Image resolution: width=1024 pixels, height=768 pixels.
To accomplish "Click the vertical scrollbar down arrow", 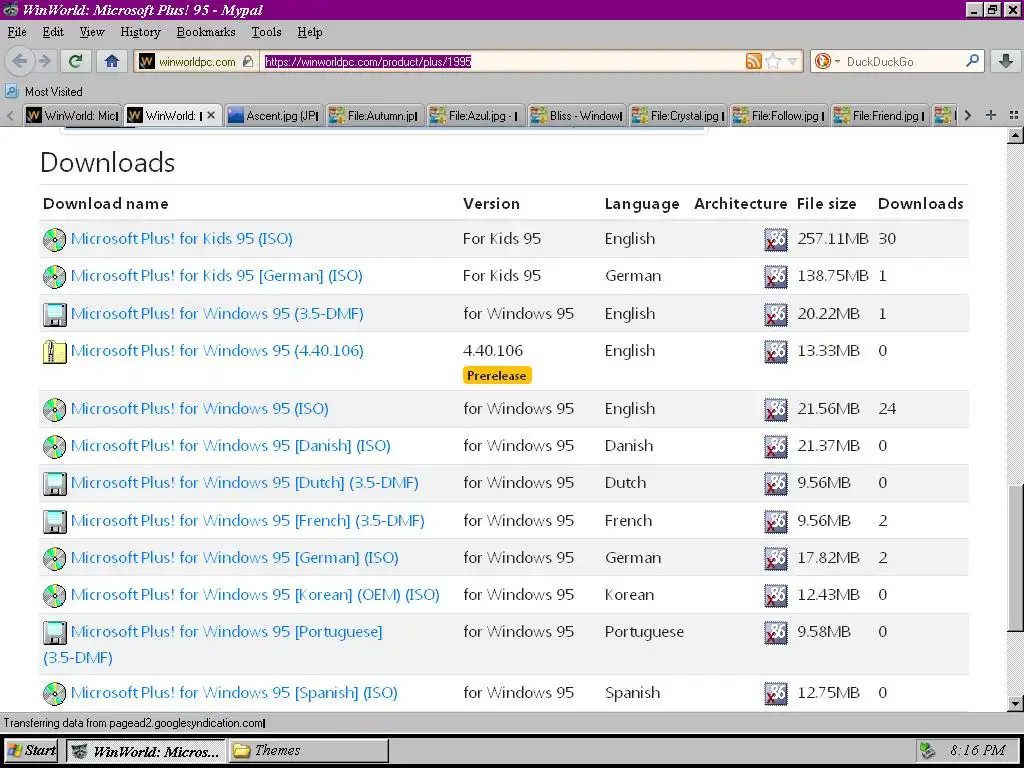I will (x=1016, y=703).
